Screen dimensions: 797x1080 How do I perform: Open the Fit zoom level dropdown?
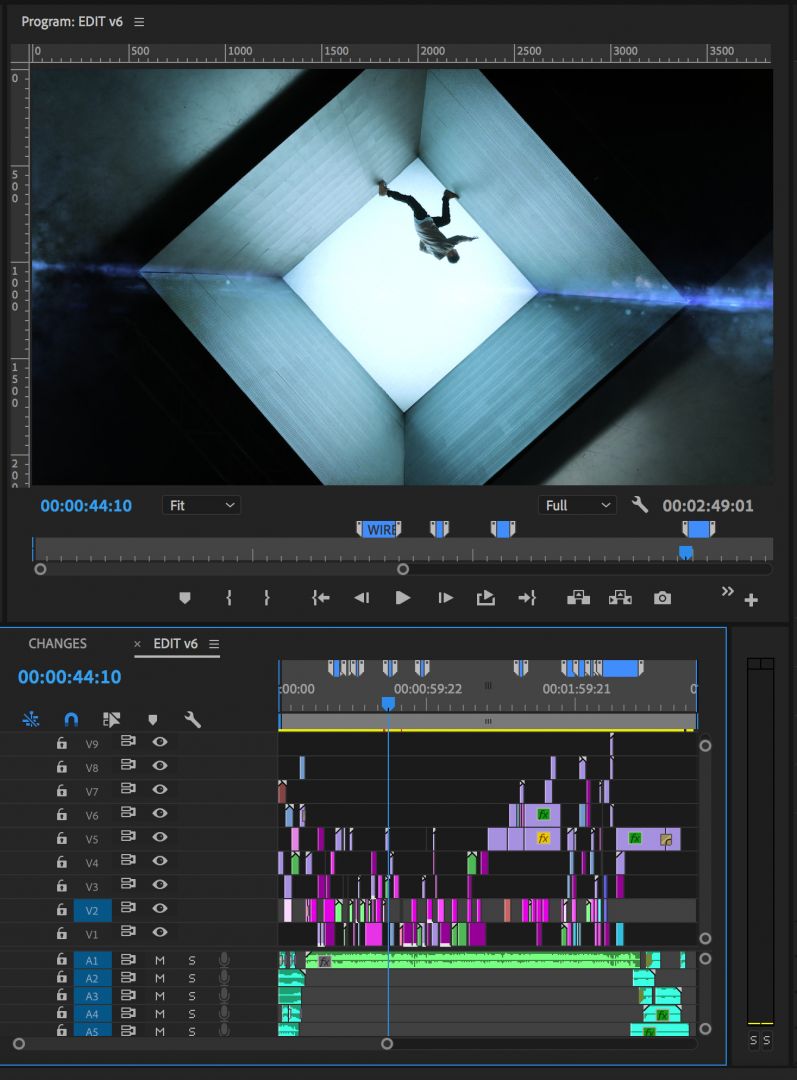coord(201,505)
